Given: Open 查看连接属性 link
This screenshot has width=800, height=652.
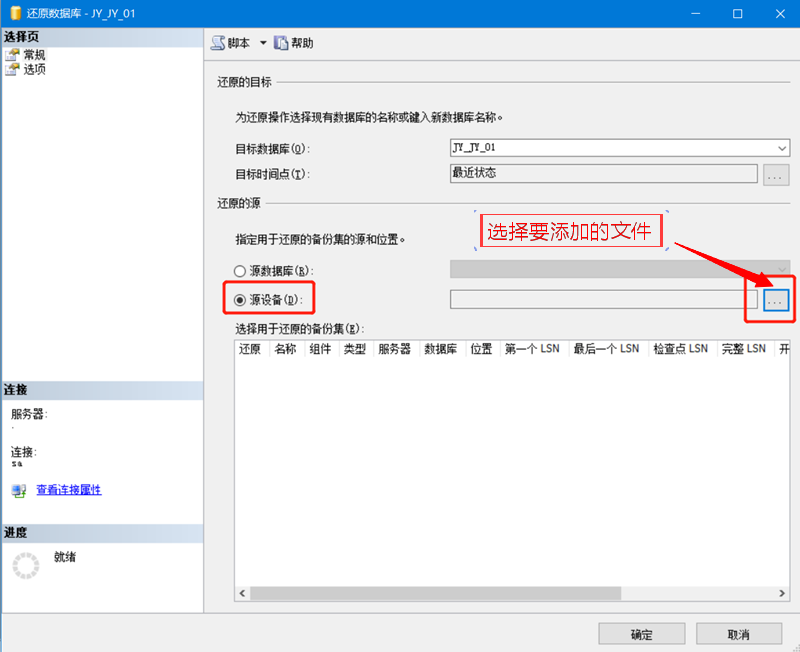Looking at the screenshot, I should (68, 490).
